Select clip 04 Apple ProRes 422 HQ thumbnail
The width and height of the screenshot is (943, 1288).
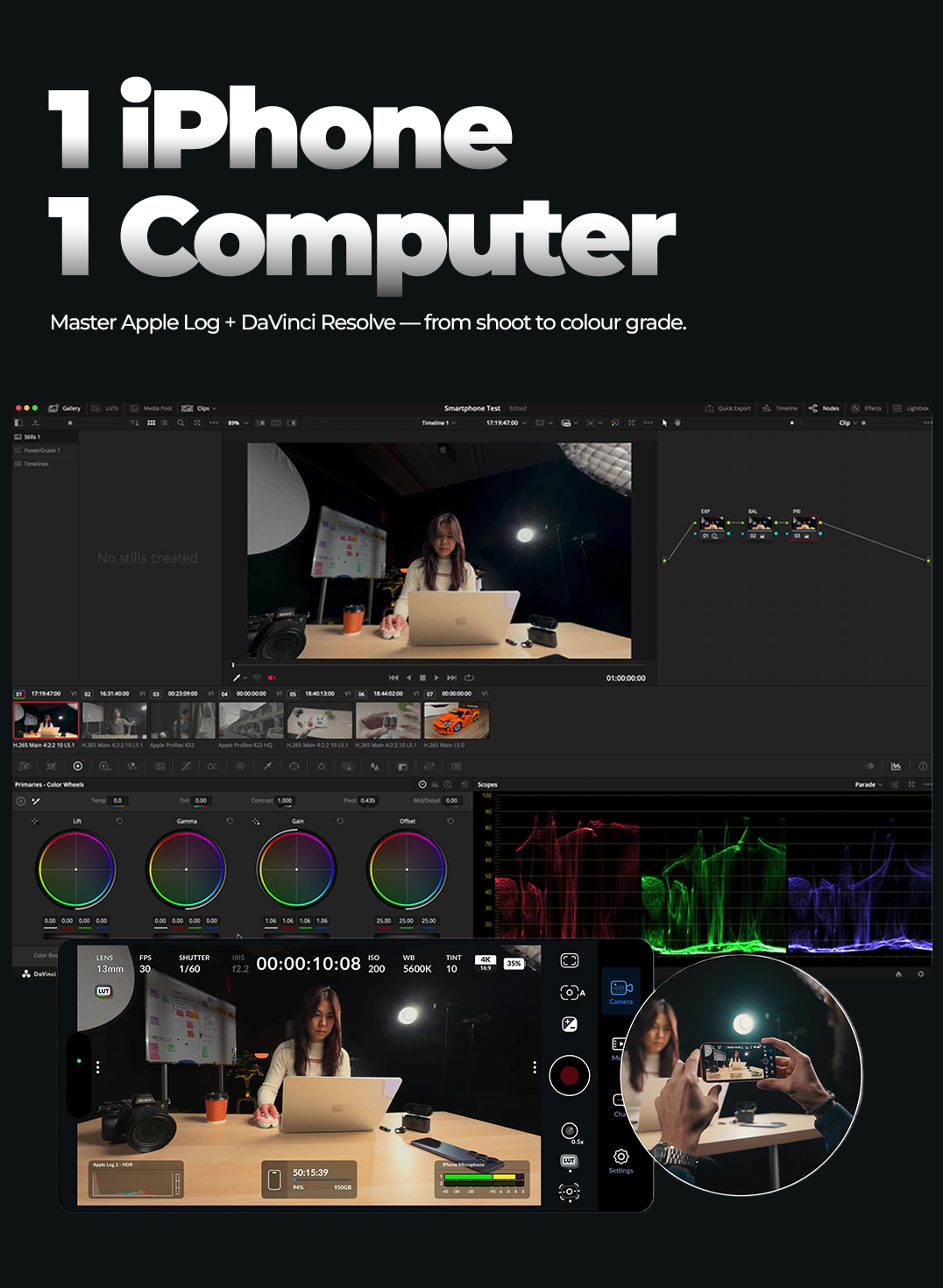point(251,721)
